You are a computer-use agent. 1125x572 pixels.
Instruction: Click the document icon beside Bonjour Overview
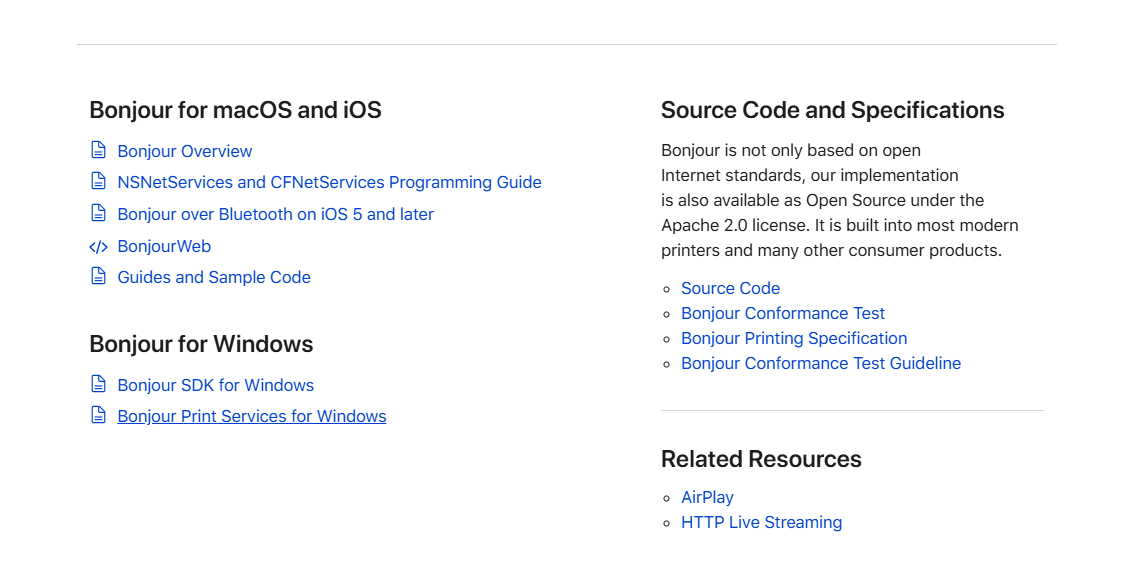click(x=98, y=150)
